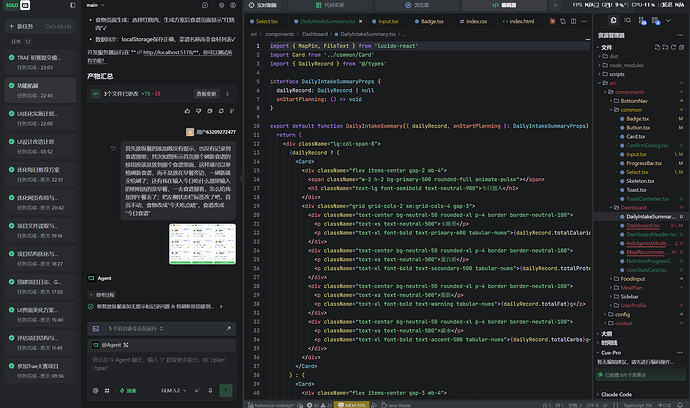Click the hash context toggle in chat input
Screen dimensions: 690x408
107,390
